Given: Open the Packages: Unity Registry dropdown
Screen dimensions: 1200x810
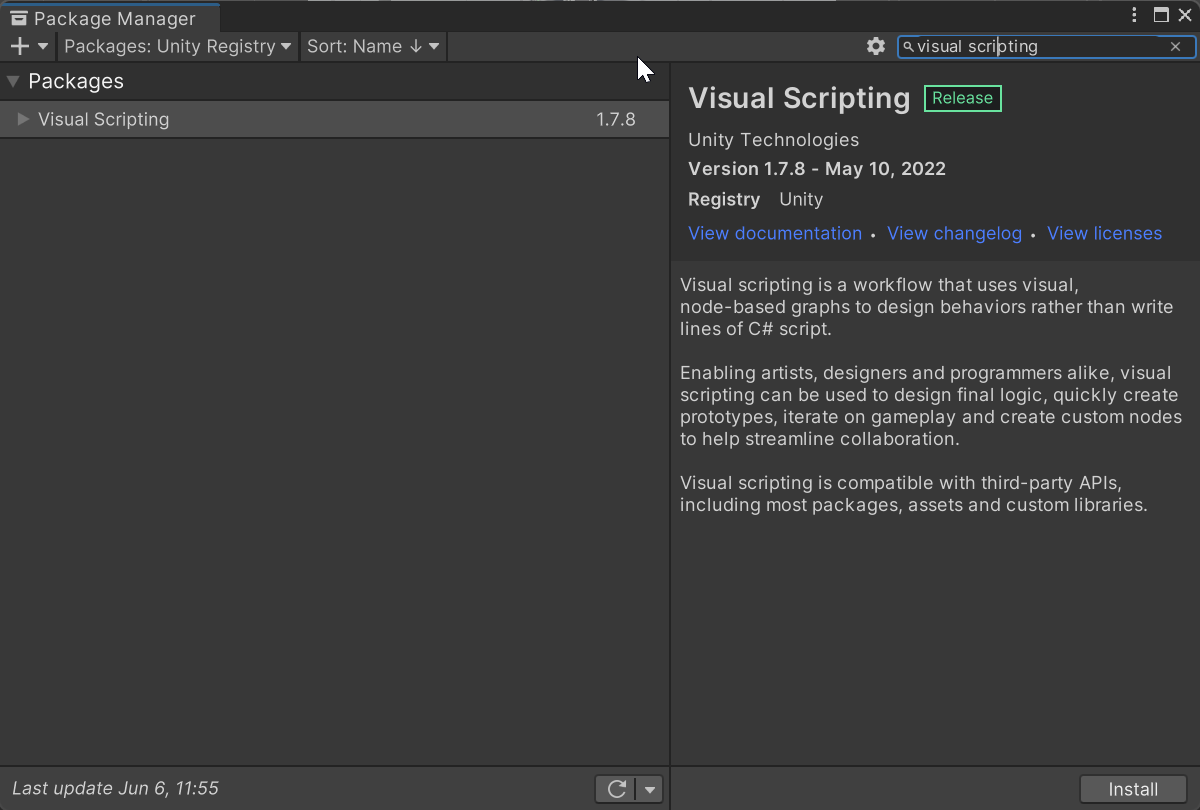Looking at the screenshot, I should [177, 46].
